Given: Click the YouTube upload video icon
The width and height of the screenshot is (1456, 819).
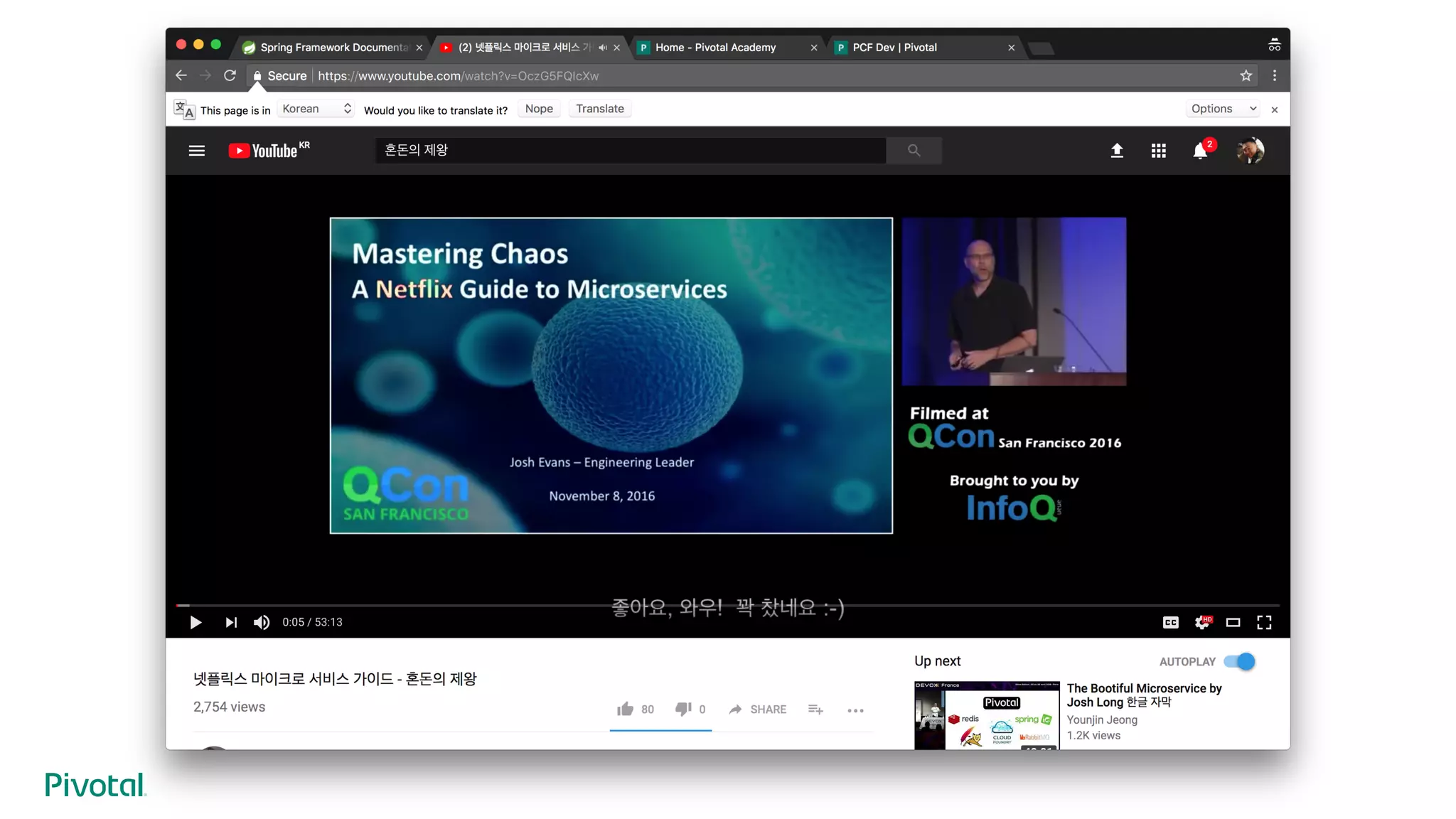Looking at the screenshot, I should tap(1117, 151).
